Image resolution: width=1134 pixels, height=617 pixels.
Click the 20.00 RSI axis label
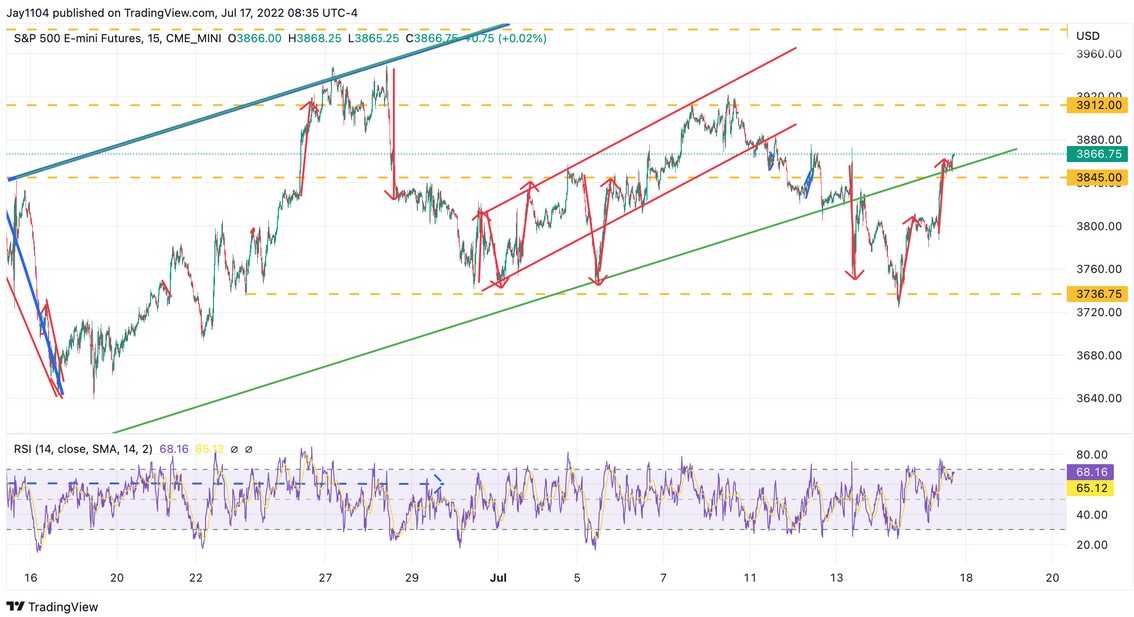point(1092,545)
